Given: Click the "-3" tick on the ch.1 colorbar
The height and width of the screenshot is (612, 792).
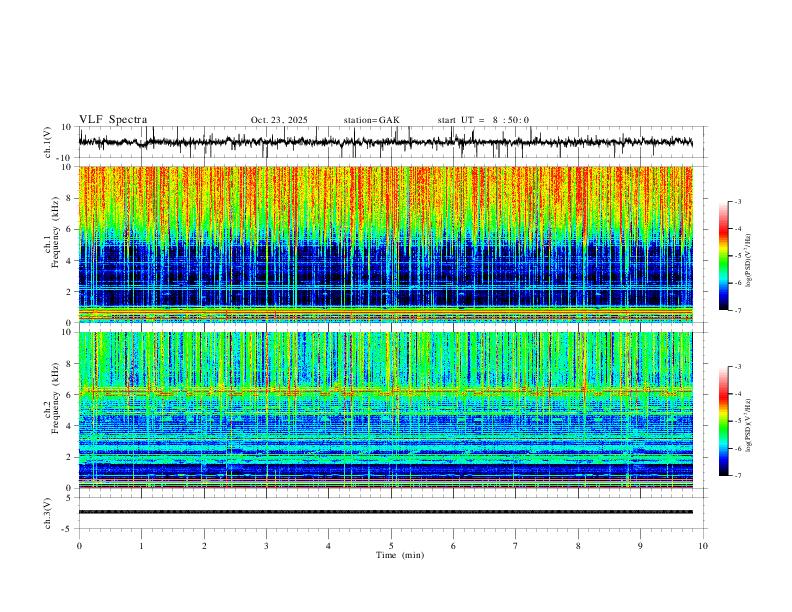Looking at the screenshot, I should click(x=737, y=201).
